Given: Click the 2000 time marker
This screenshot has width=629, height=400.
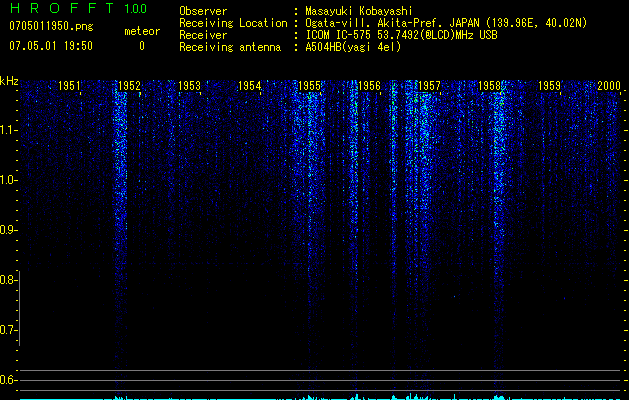Looking at the screenshot, I should point(609,85).
